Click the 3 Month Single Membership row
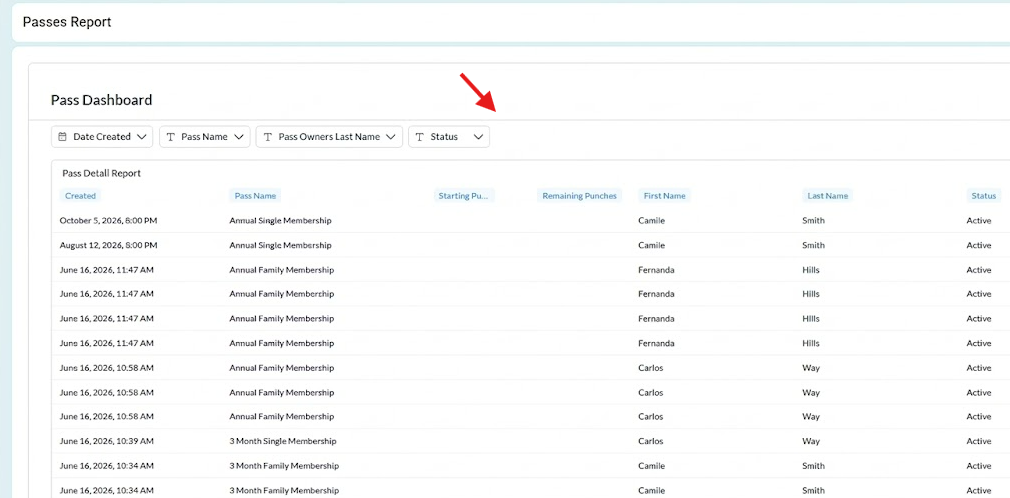Image resolution: width=1010 pixels, height=498 pixels. coord(530,441)
